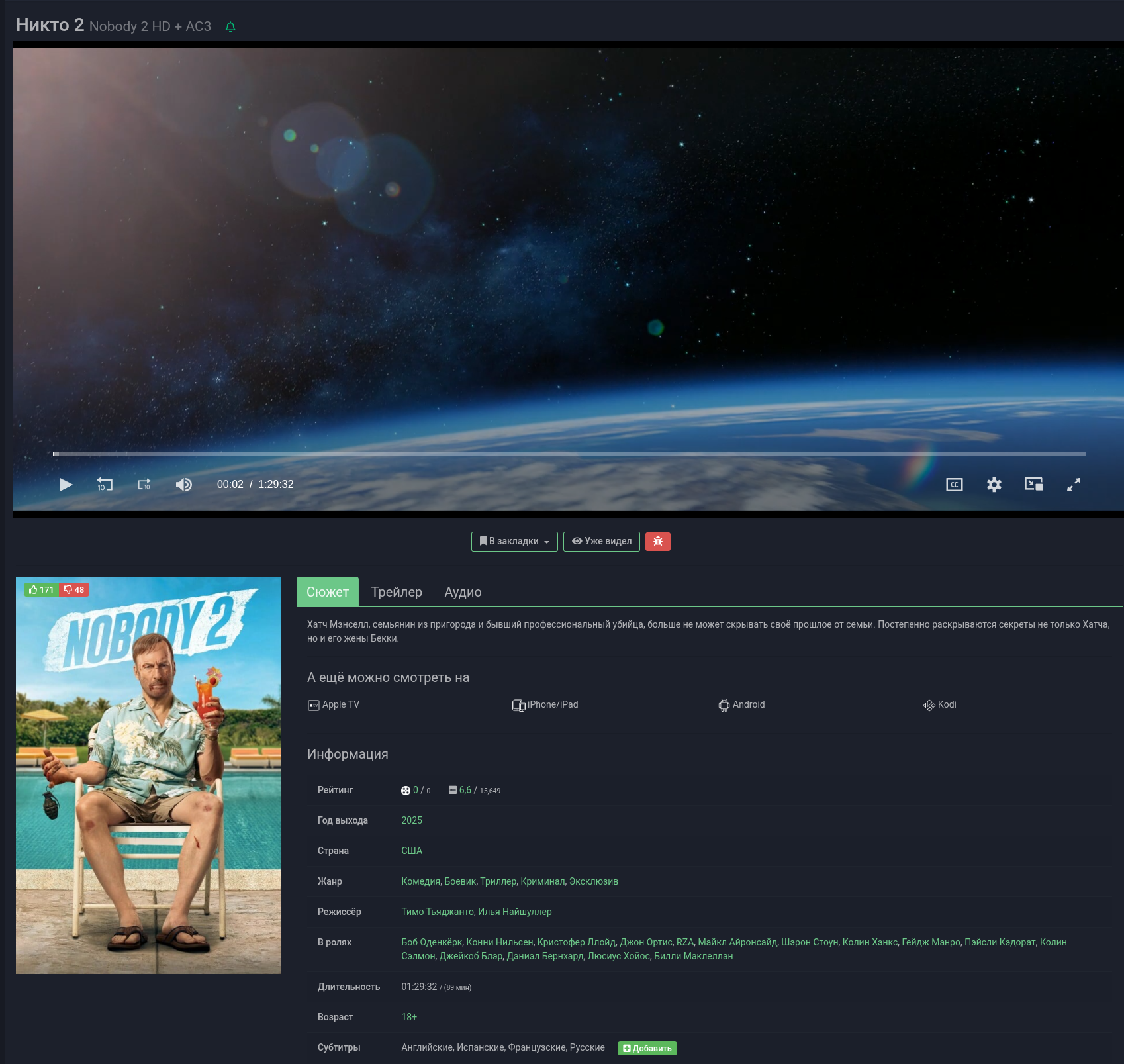The height and width of the screenshot is (1064, 1124).
Task: Click the picture-in-picture player icon
Action: pyautogui.click(x=1034, y=484)
